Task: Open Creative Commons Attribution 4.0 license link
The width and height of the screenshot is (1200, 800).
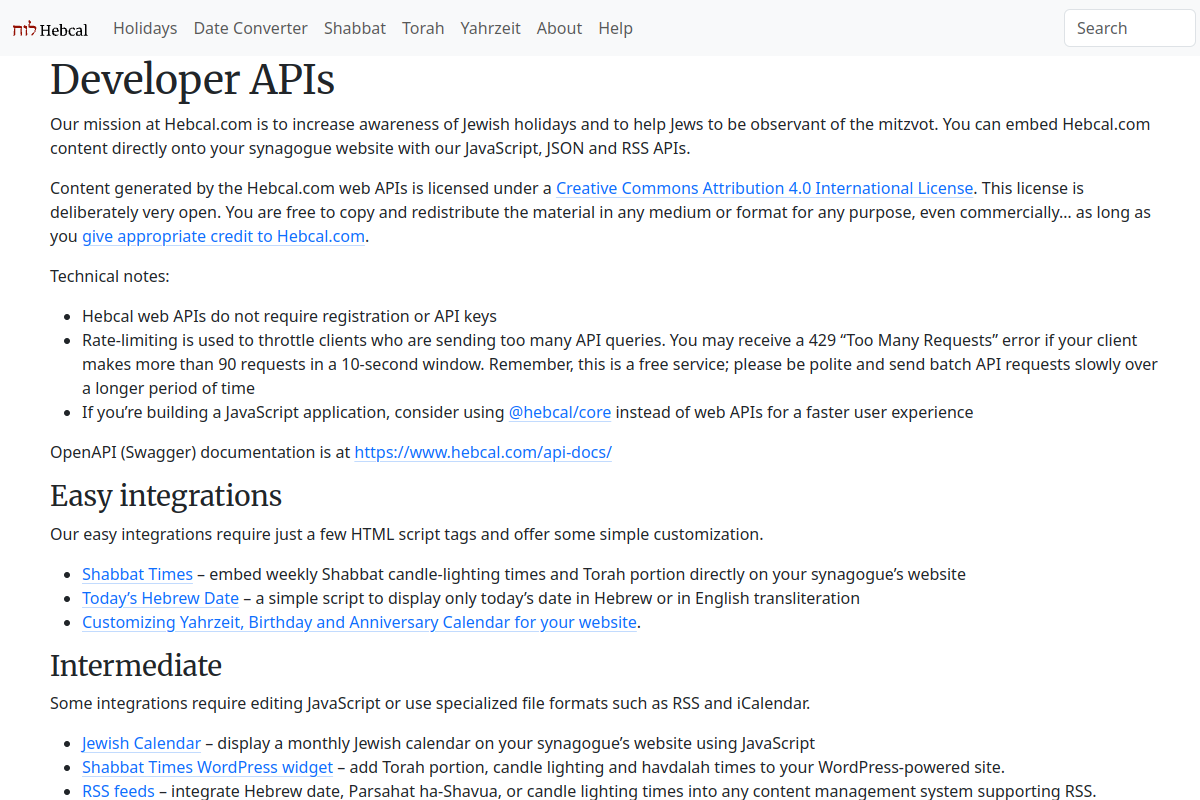Action: [764, 188]
